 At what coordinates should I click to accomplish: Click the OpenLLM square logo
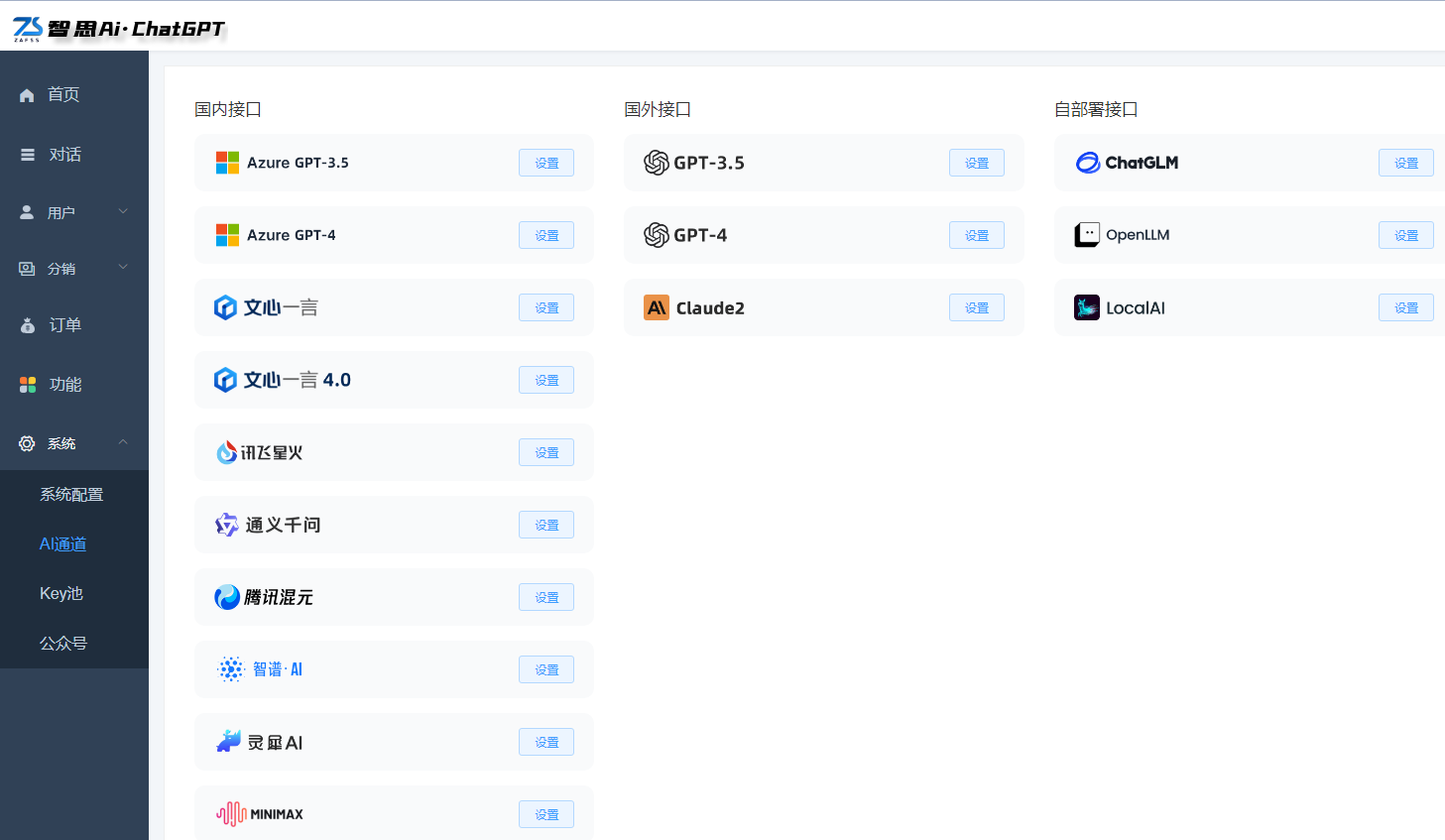1087,235
